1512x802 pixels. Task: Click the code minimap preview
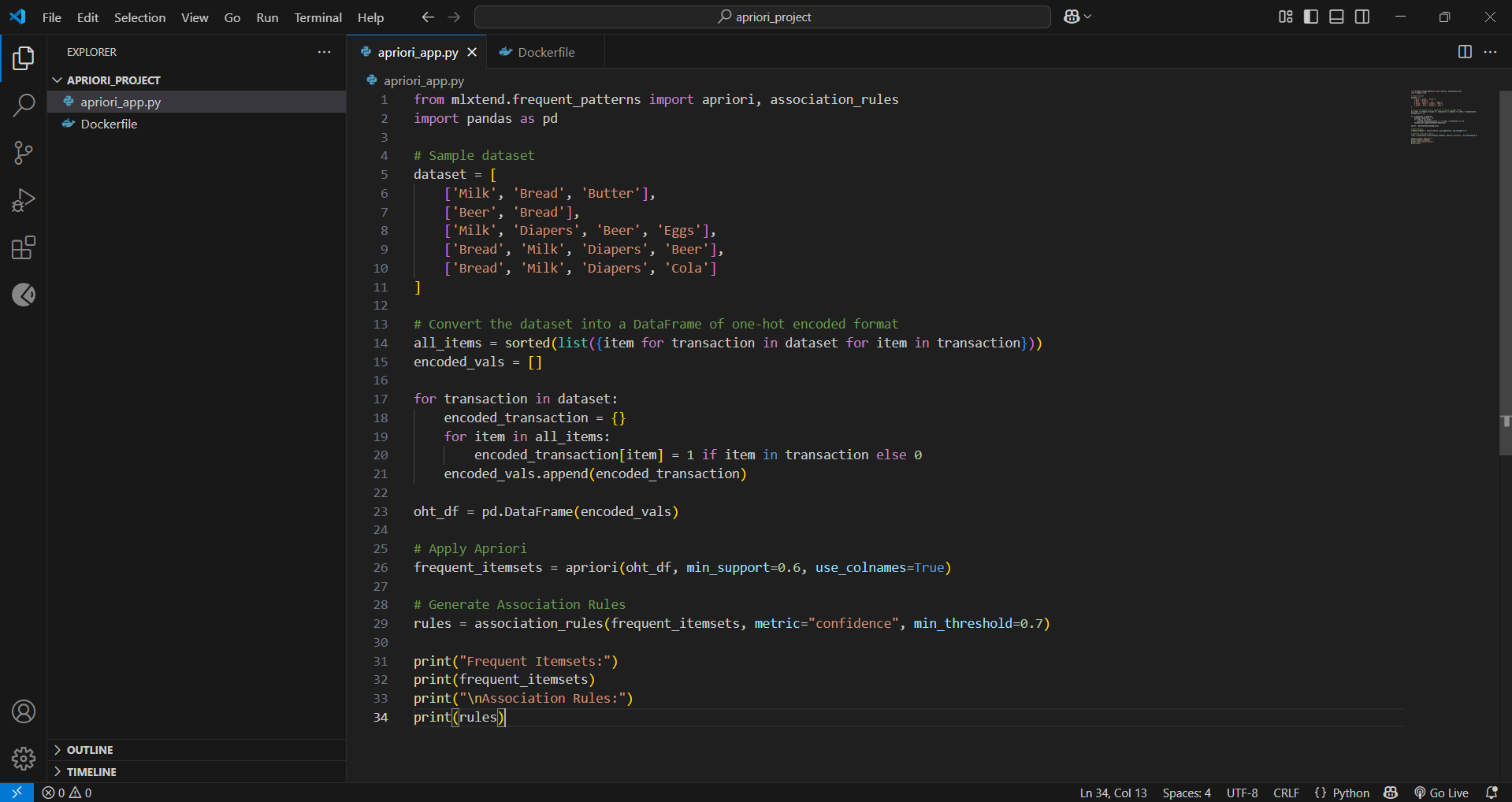[x=1446, y=117]
